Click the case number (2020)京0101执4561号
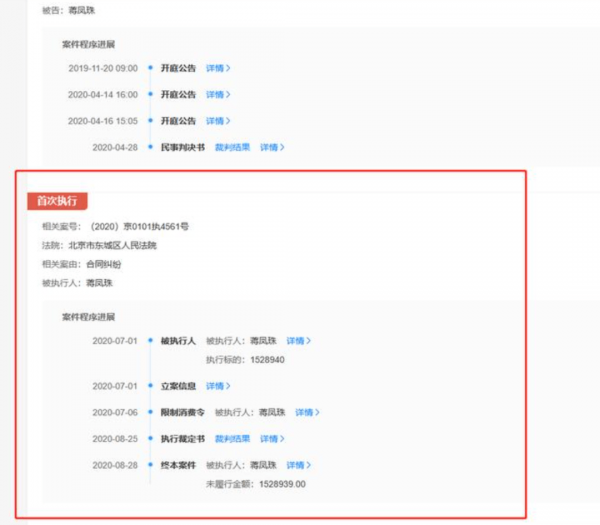 (139, 227)
